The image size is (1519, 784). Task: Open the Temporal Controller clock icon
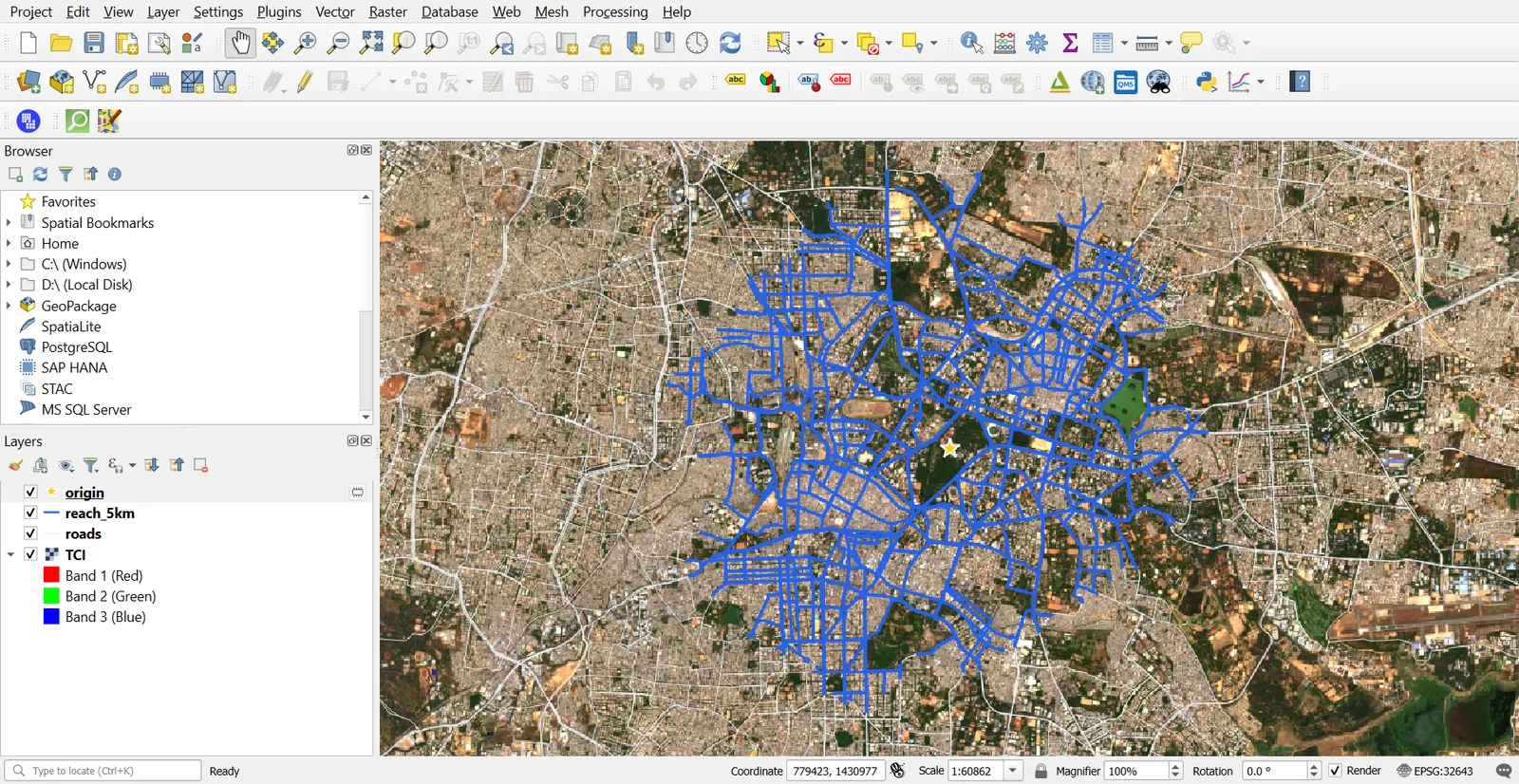coord(697,43)
